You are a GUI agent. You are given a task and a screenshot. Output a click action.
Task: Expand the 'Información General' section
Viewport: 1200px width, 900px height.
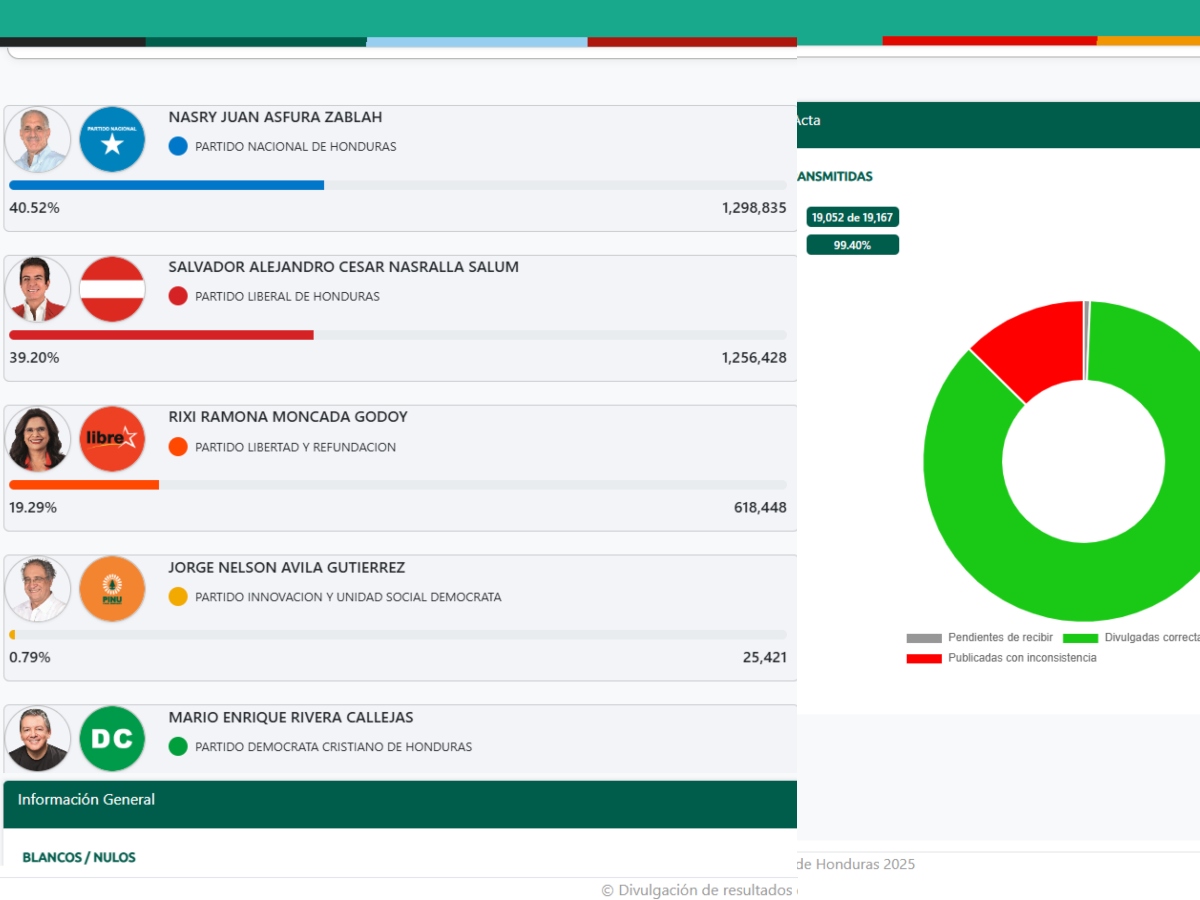point(85,800)
